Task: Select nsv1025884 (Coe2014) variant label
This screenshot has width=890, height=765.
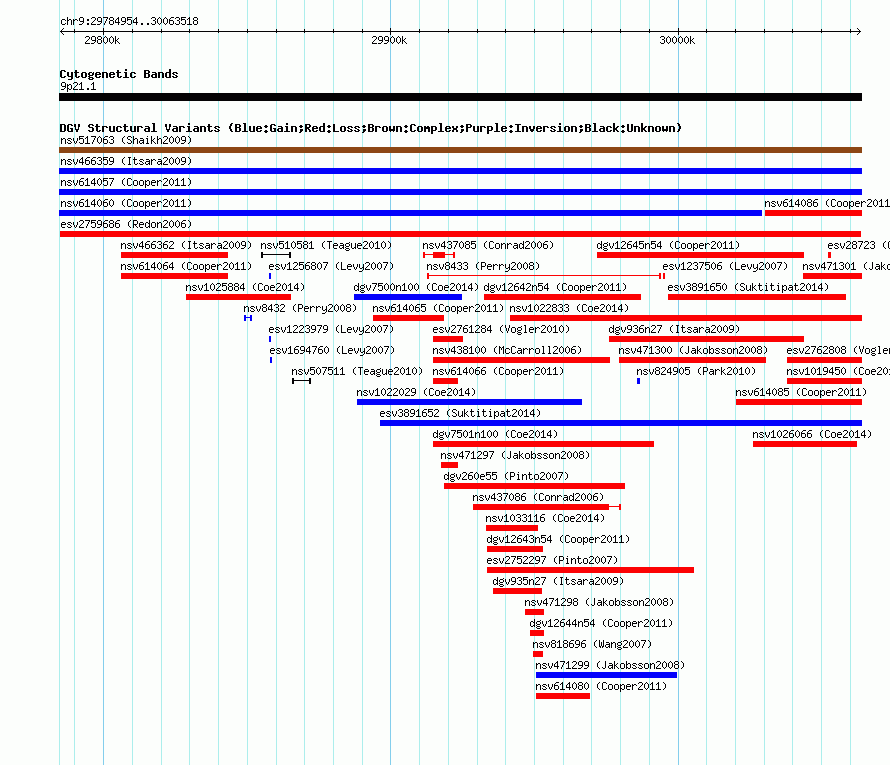Action: [x=245, y=287]
